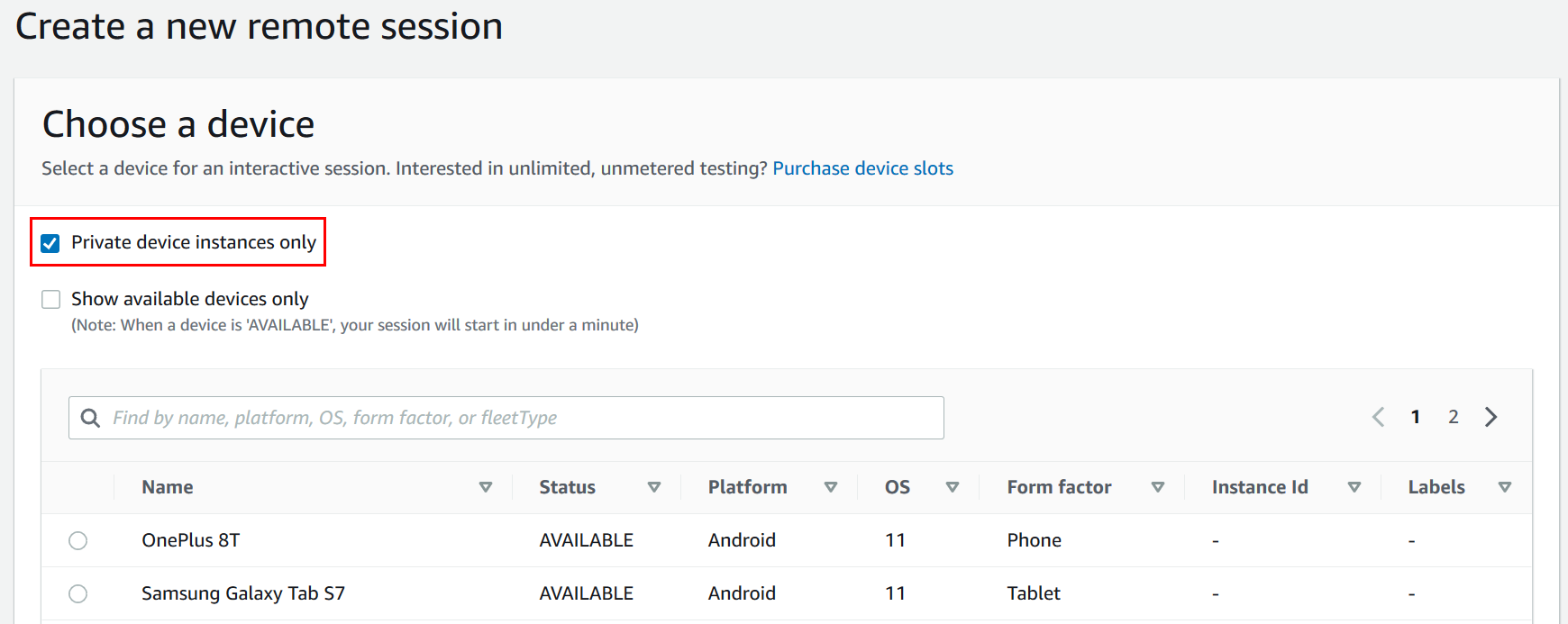This screenshot has width=1568, height=624.
Task: Select Samsung Galaxy Tab S7 radio button
Action: [x=78, y=593]
